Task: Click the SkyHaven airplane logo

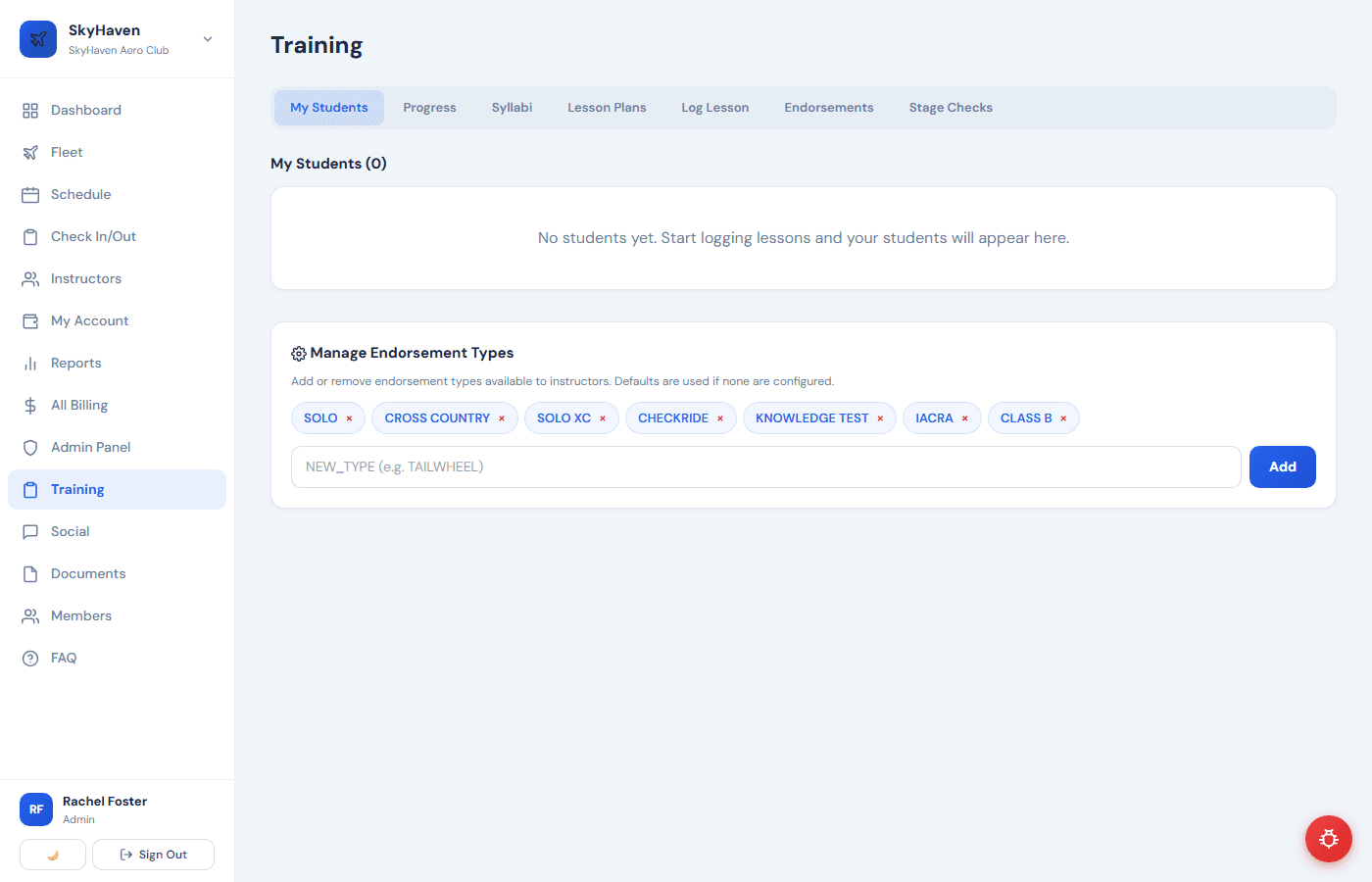Action: pos(37,39)
